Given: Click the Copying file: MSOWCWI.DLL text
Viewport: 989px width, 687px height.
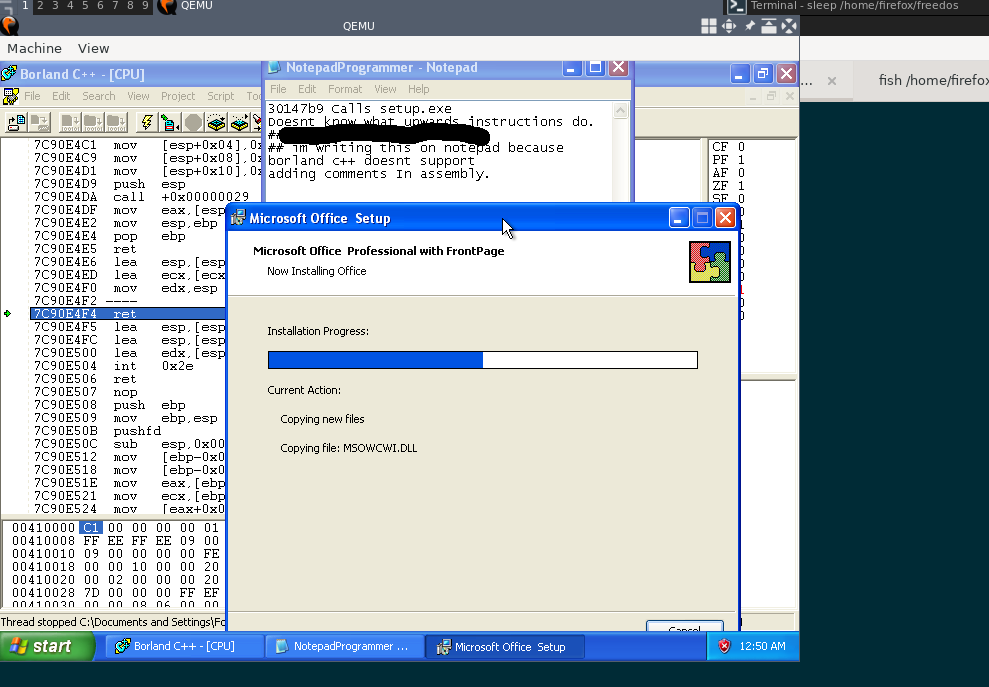Looking at the screenshot, I should tap(349, 448).
